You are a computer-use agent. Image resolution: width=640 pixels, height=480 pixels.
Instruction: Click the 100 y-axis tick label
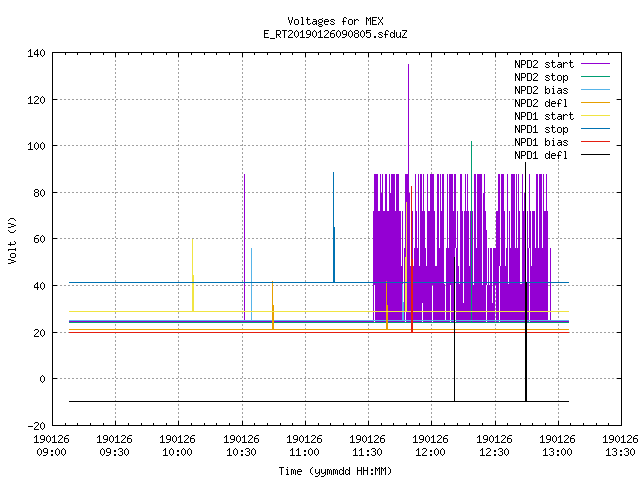(36, 146)
